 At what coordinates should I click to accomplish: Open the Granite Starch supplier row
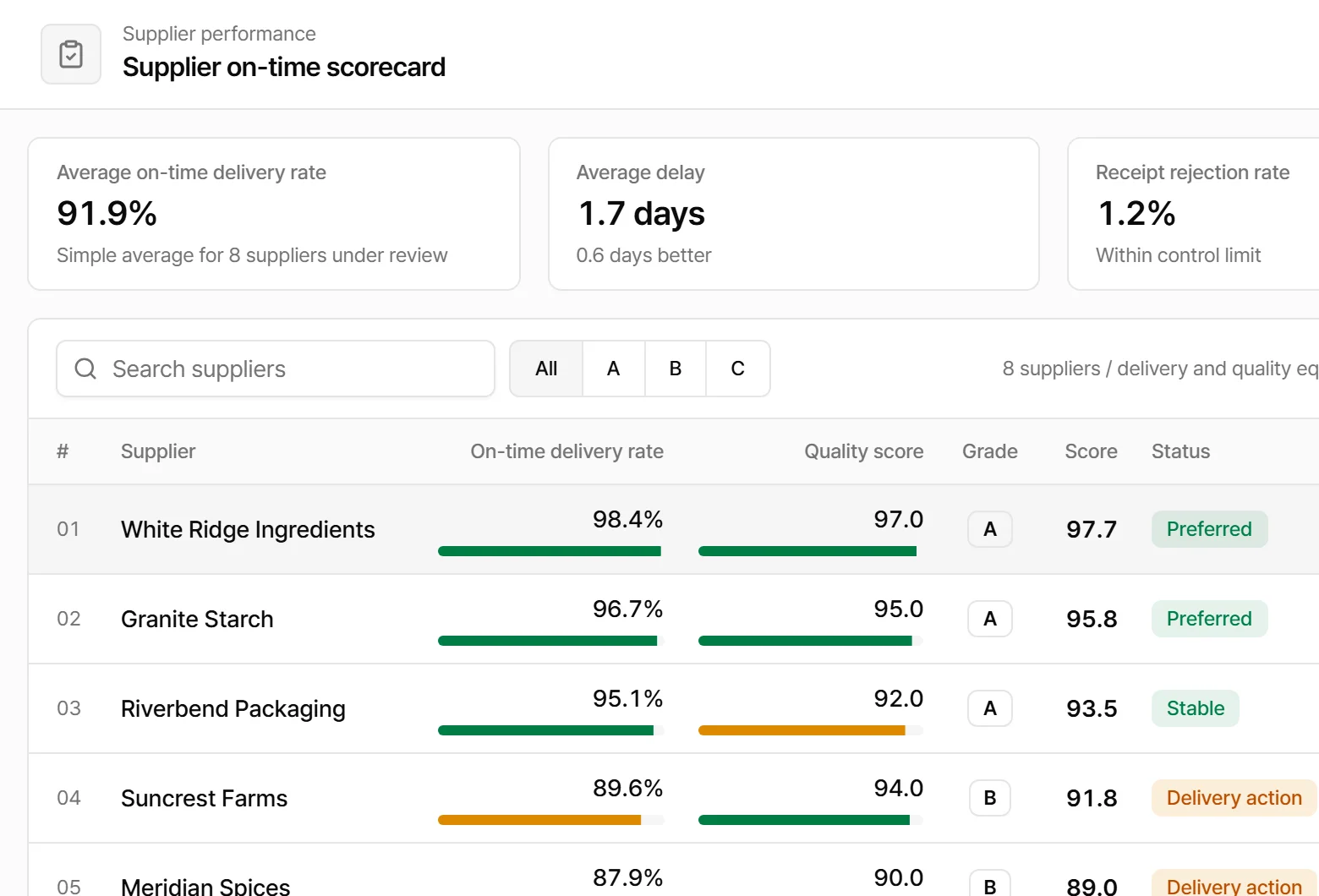674,619
